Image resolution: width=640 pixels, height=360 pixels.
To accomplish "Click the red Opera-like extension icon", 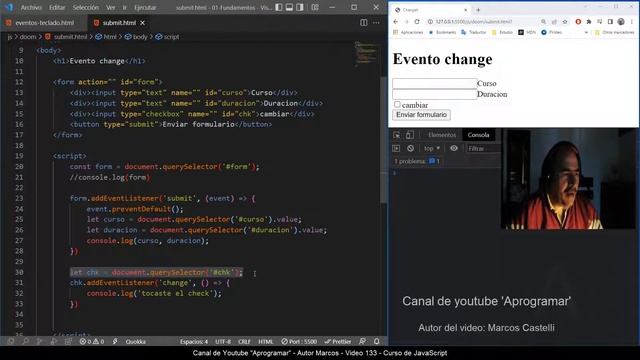I will 578,22.
